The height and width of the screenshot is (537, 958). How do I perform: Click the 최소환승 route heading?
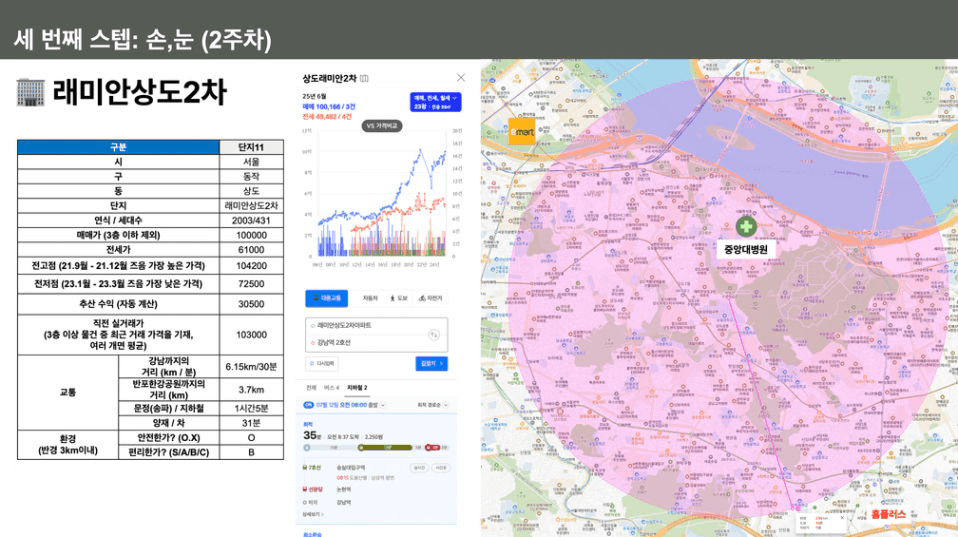pos(314,535)
